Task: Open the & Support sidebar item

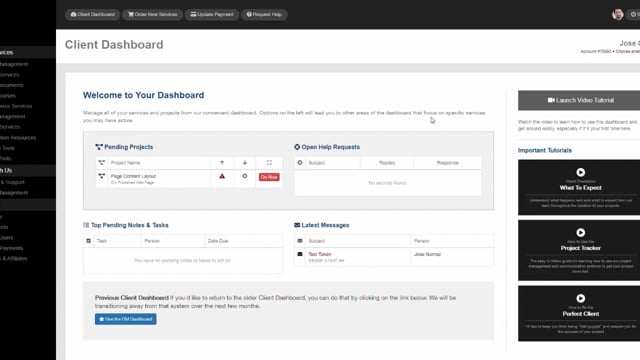Action: point(13,182)
